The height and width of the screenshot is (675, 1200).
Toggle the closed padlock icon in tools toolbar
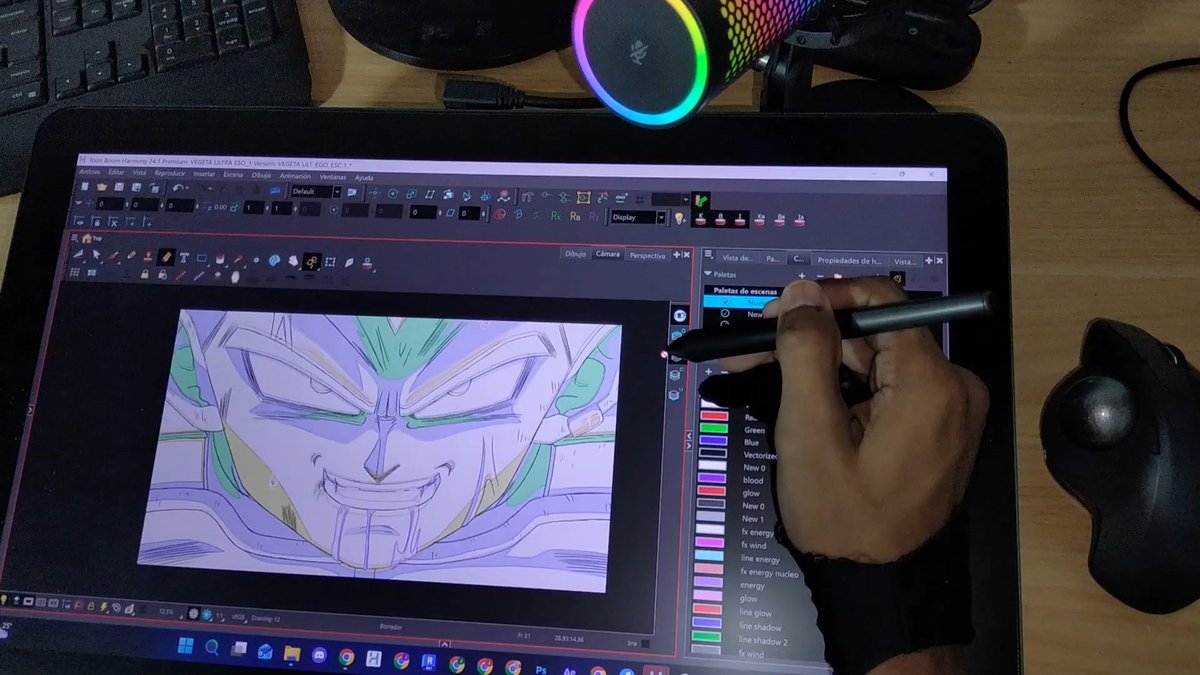coord(145,275)
